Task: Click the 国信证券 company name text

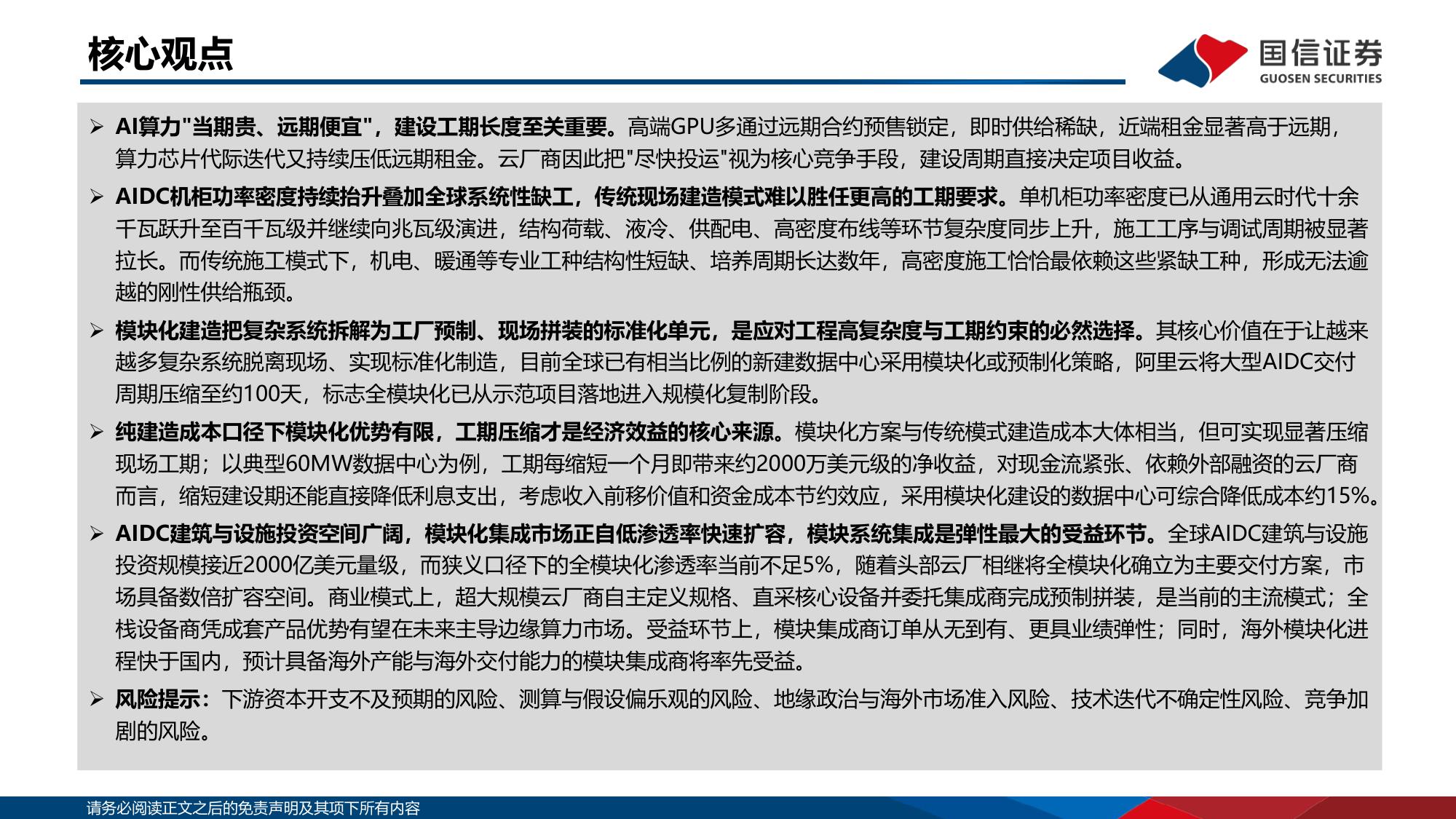Action: (x=1321, y=52)
